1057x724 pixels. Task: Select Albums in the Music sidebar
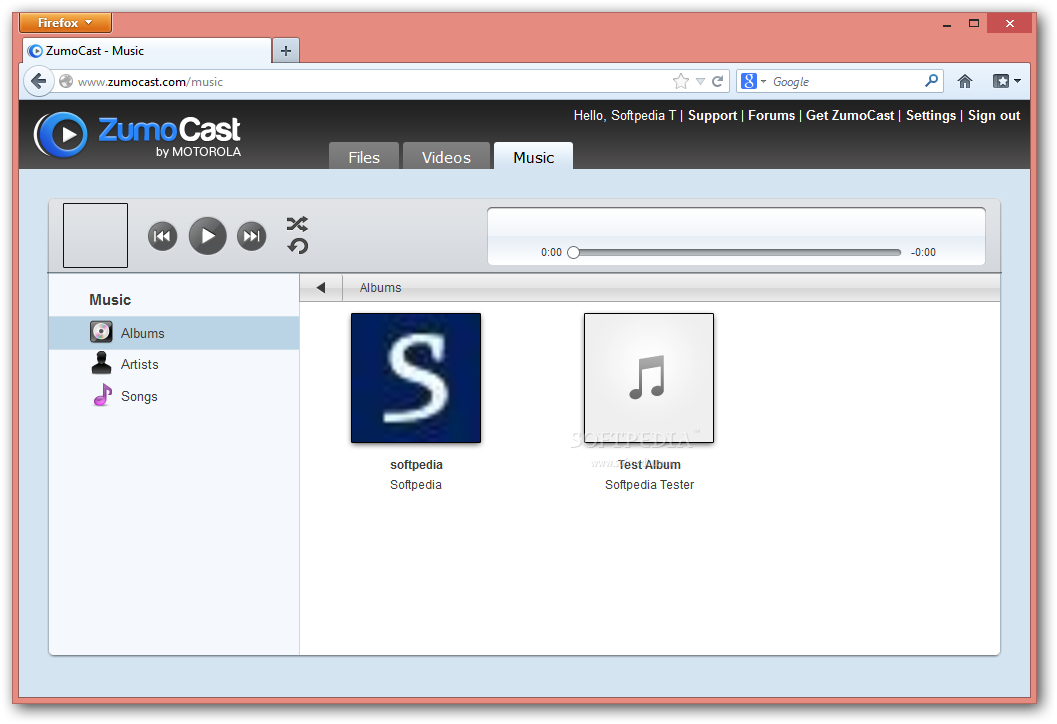tap(174, 333)
